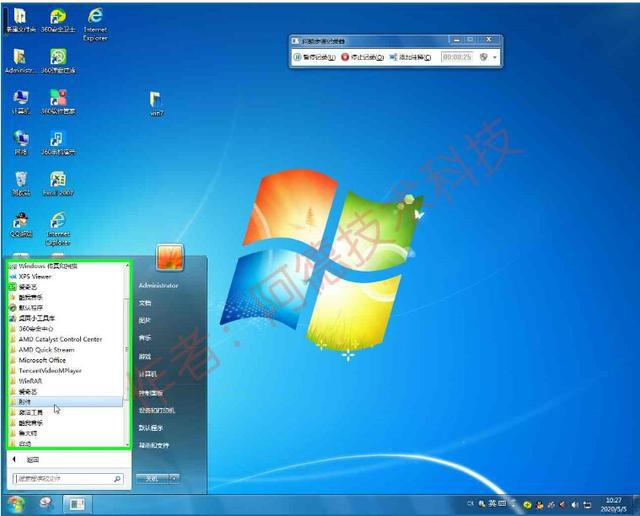Launch the Excel 2007 desktop shortcut
Screen dimensions: 640x516
(58, 184)
